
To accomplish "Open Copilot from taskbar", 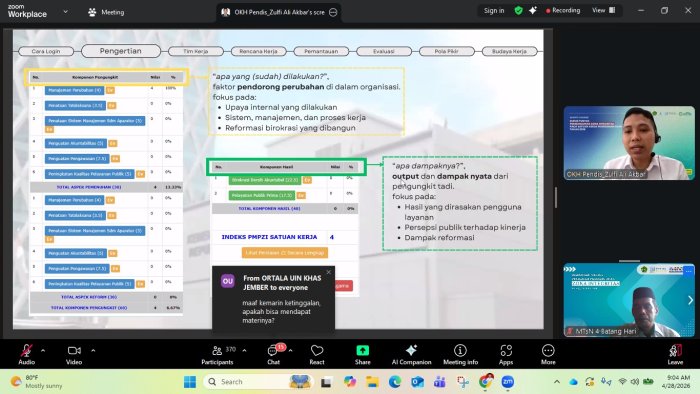I will 350,382.
